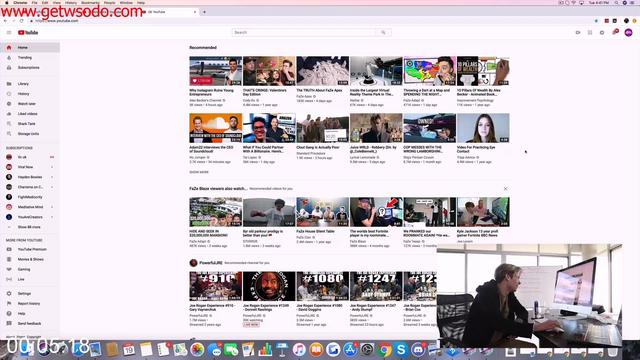The image size is (640, 360).
Task: Expand SHOW MORE under Recommended
Action: 199,172
